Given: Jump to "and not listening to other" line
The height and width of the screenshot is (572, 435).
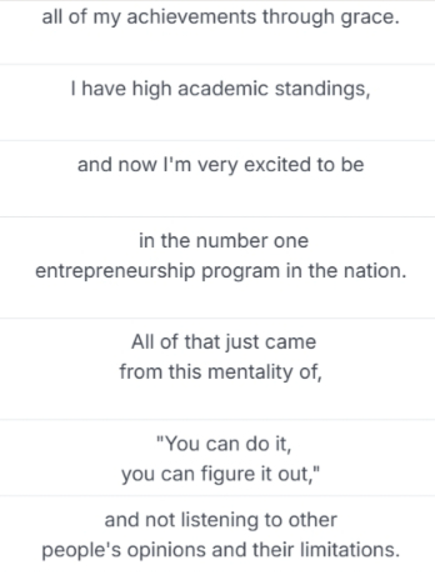Looking at the screenshot, I should pyautogui.click(x=220, y=520).
